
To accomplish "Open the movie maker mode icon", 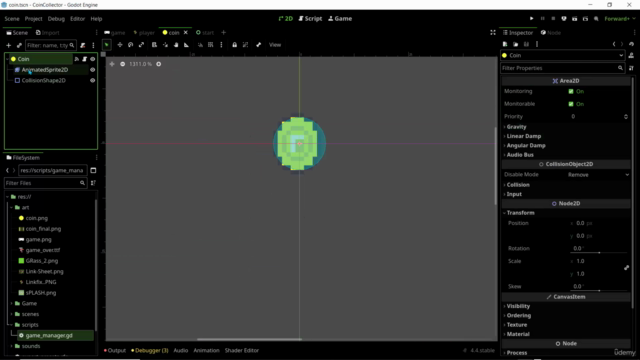I will tap(596, 18).
